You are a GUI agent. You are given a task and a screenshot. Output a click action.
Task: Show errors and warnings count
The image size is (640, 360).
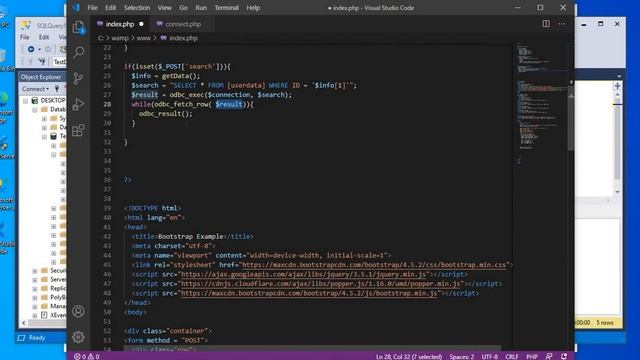click(x=87, y=356)
